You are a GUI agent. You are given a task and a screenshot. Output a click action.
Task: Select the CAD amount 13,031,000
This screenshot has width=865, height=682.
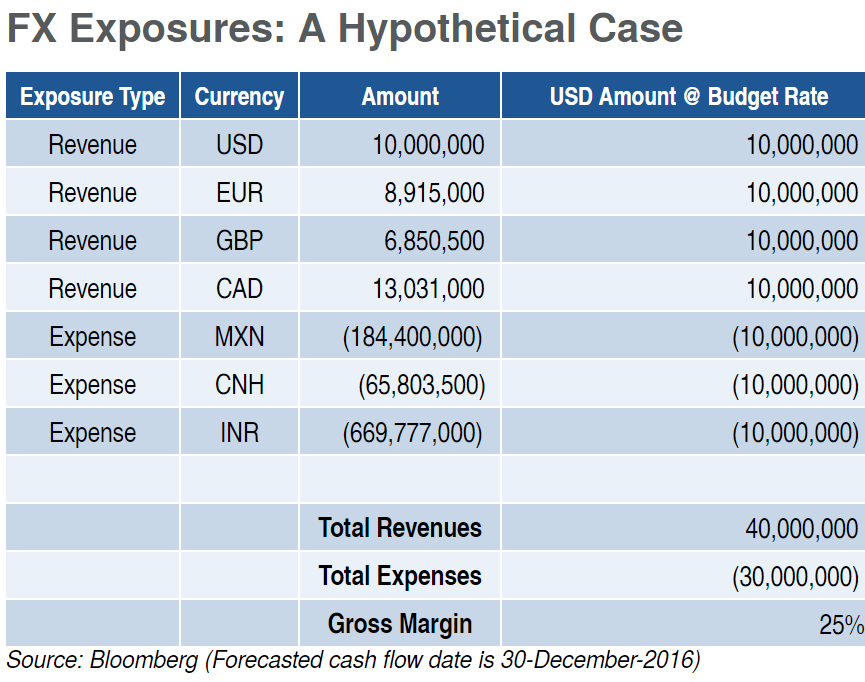pos(428,289)
